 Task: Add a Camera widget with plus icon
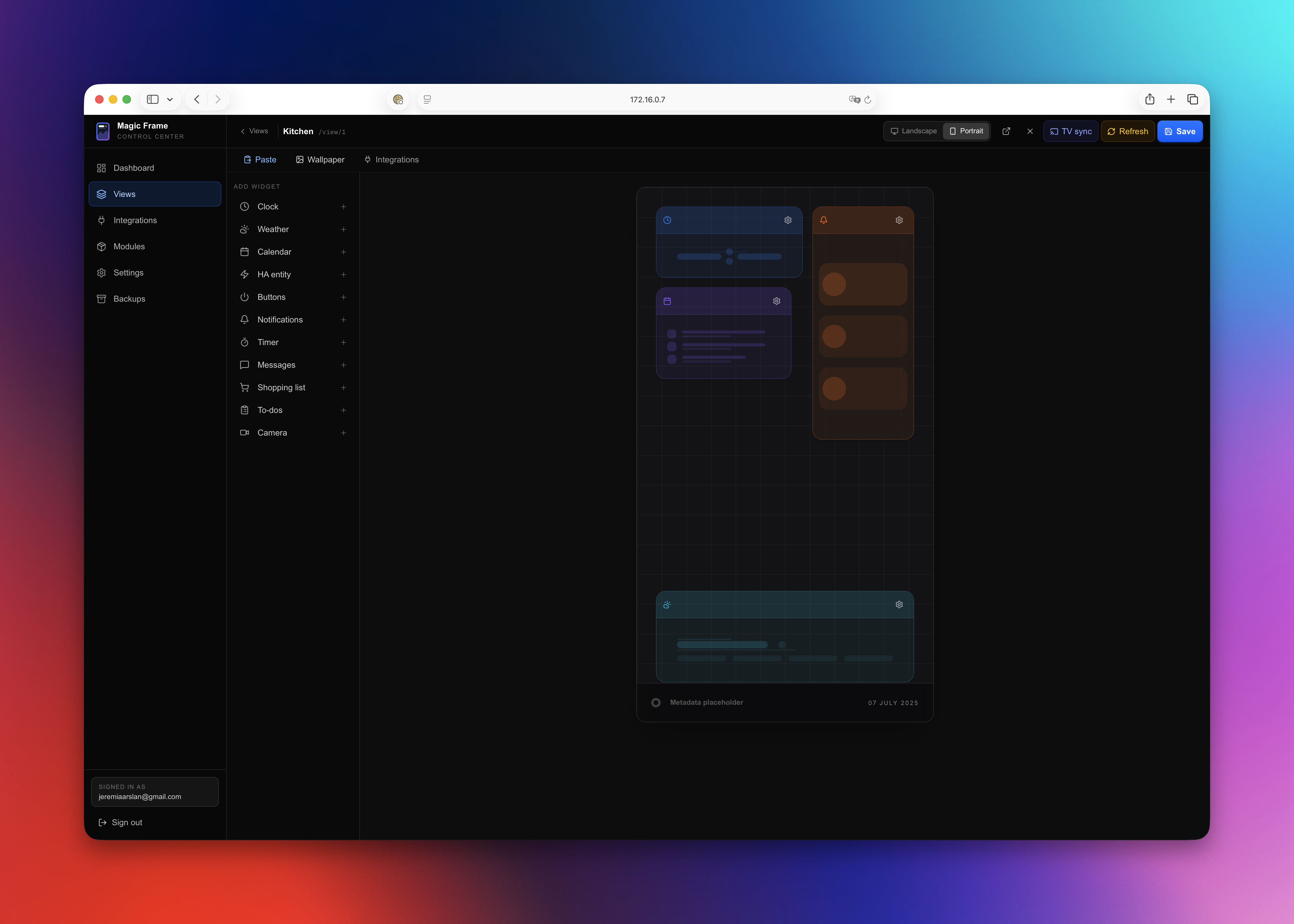click(x=344, y=433)
